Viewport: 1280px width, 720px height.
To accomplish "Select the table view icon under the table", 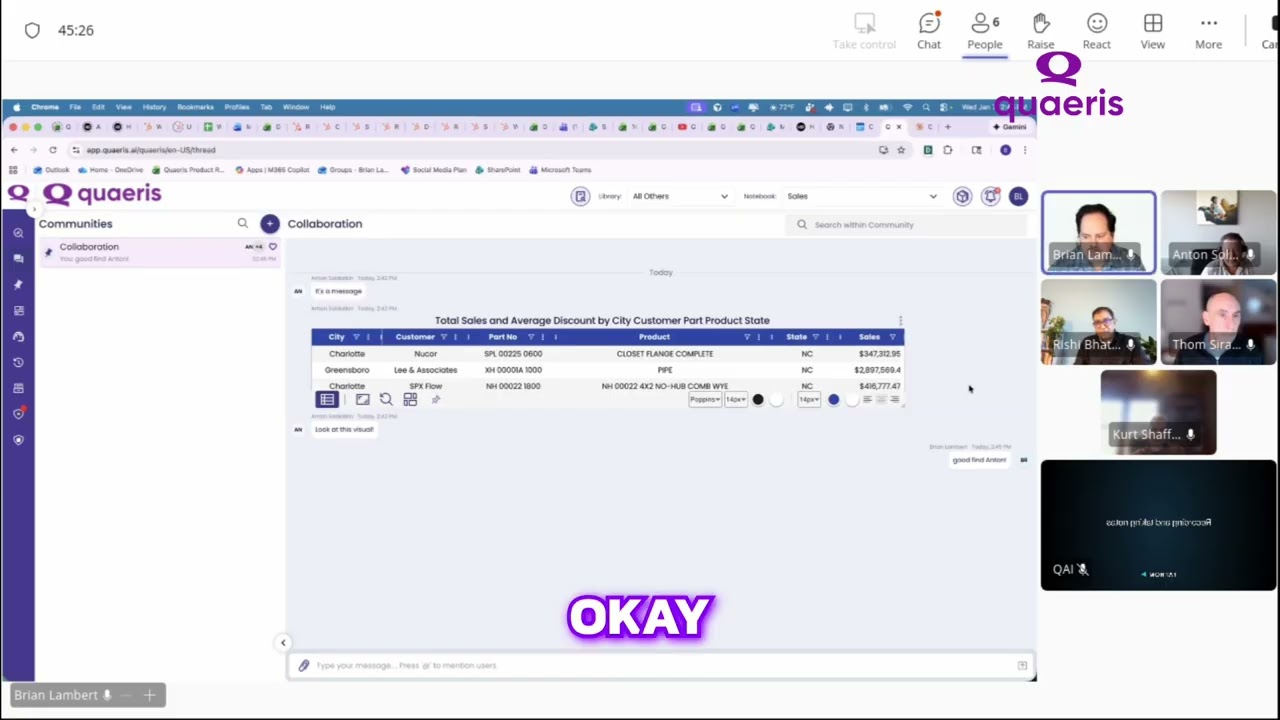I will (327, 399).
